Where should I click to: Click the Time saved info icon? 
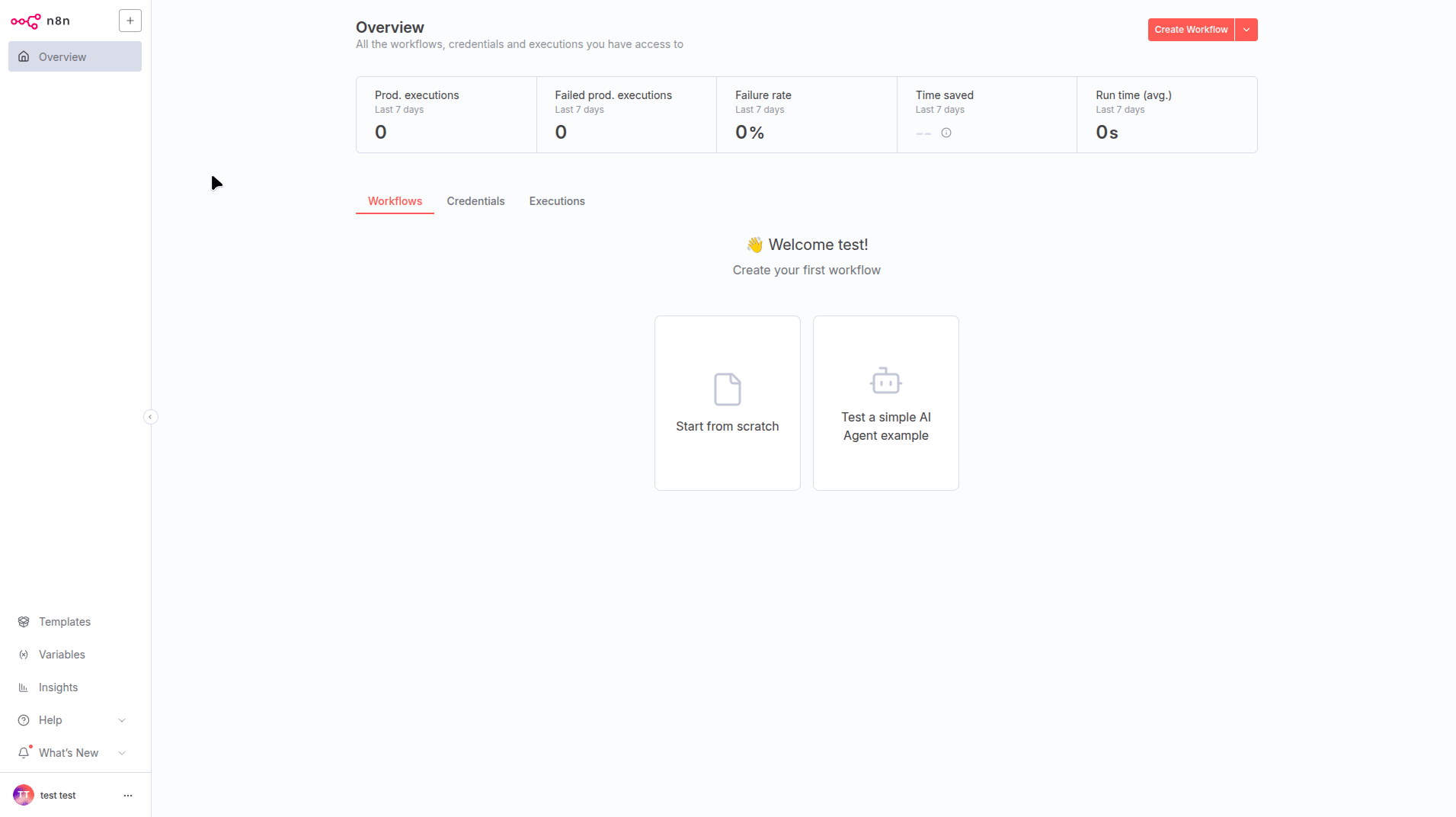[x=946, y=133]
